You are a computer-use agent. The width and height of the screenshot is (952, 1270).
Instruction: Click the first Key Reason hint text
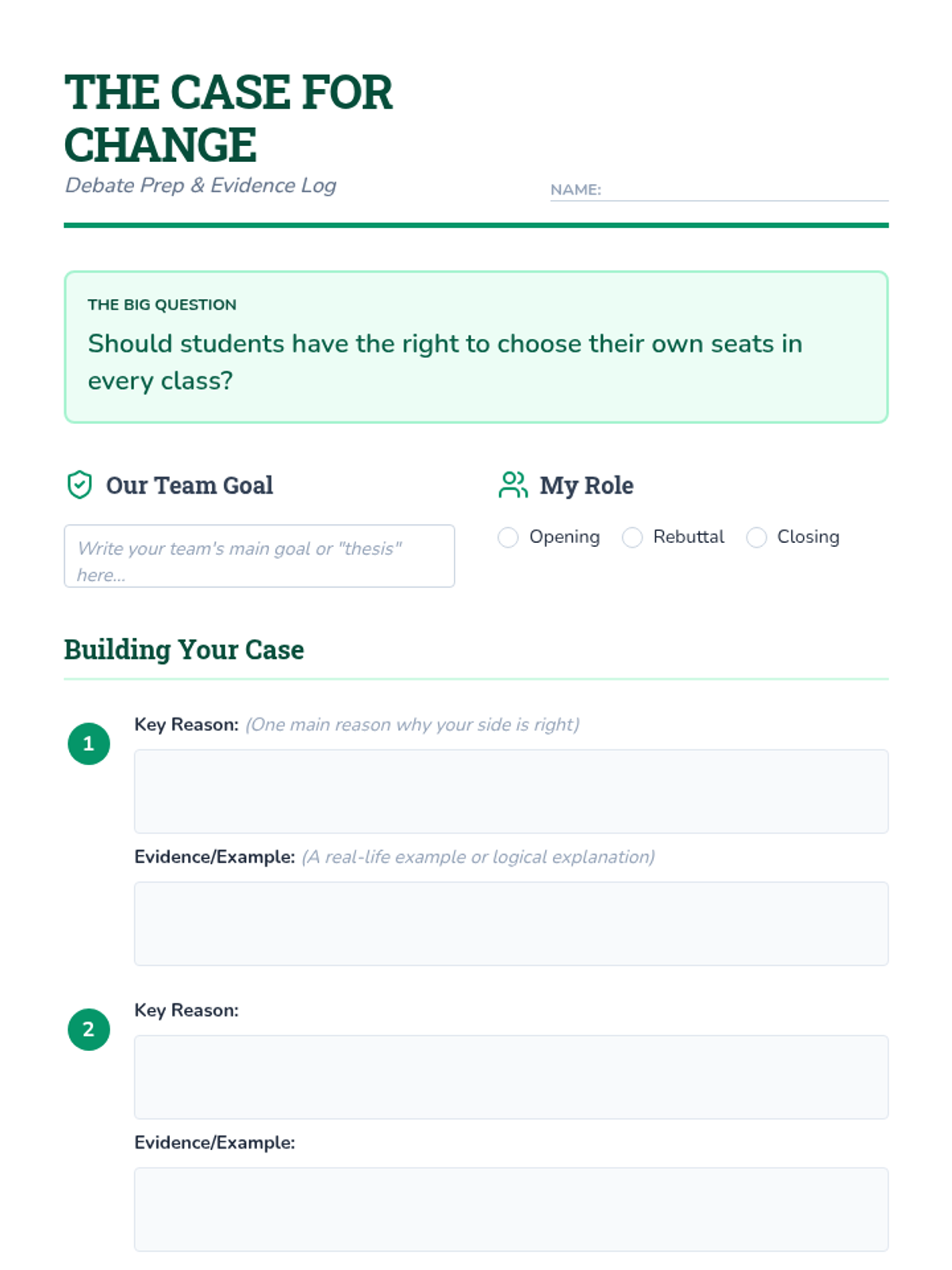pyautogui.click(x=412, y=725)
